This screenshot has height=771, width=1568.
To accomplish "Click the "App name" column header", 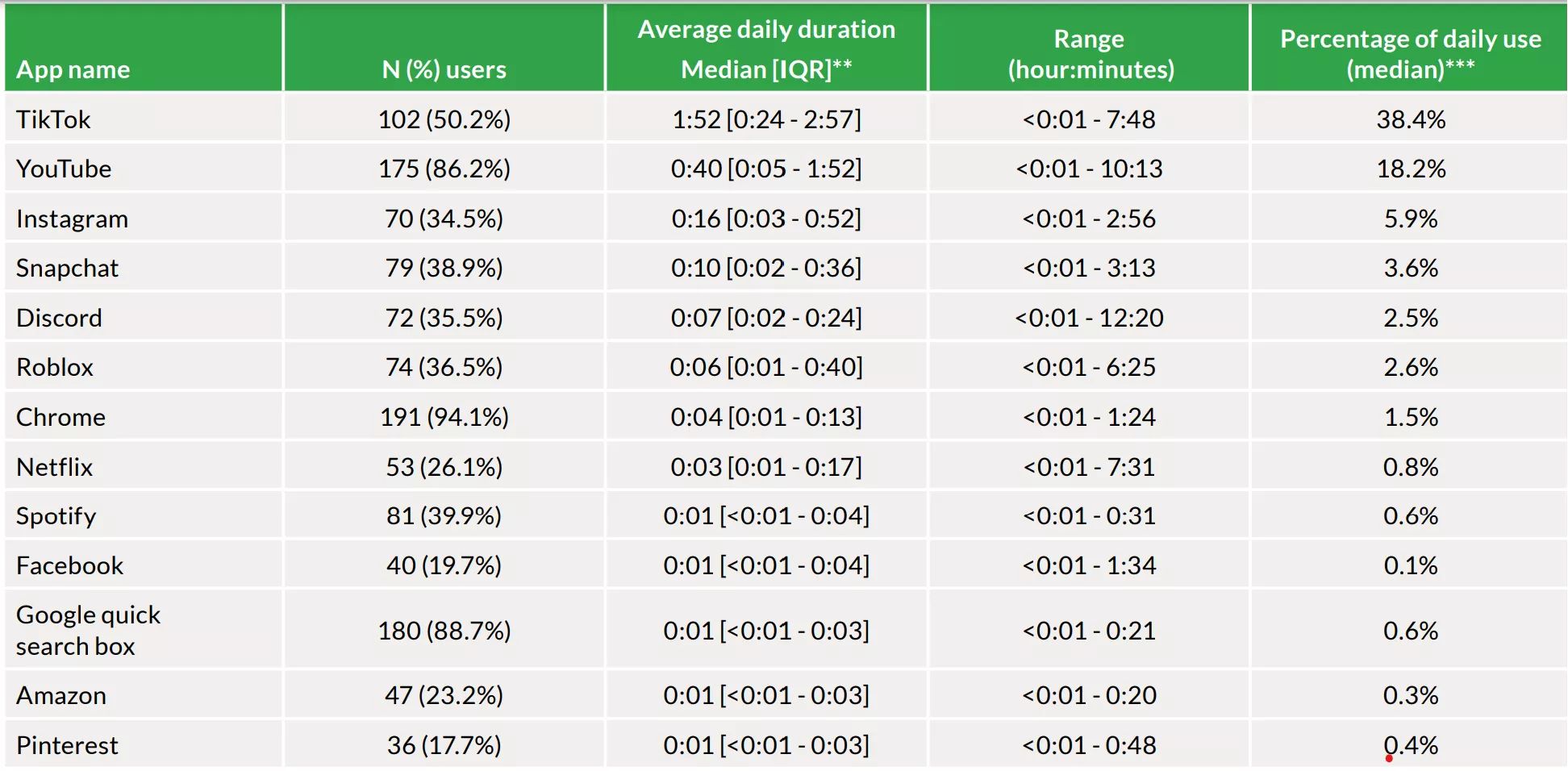I will coord(73,69).
